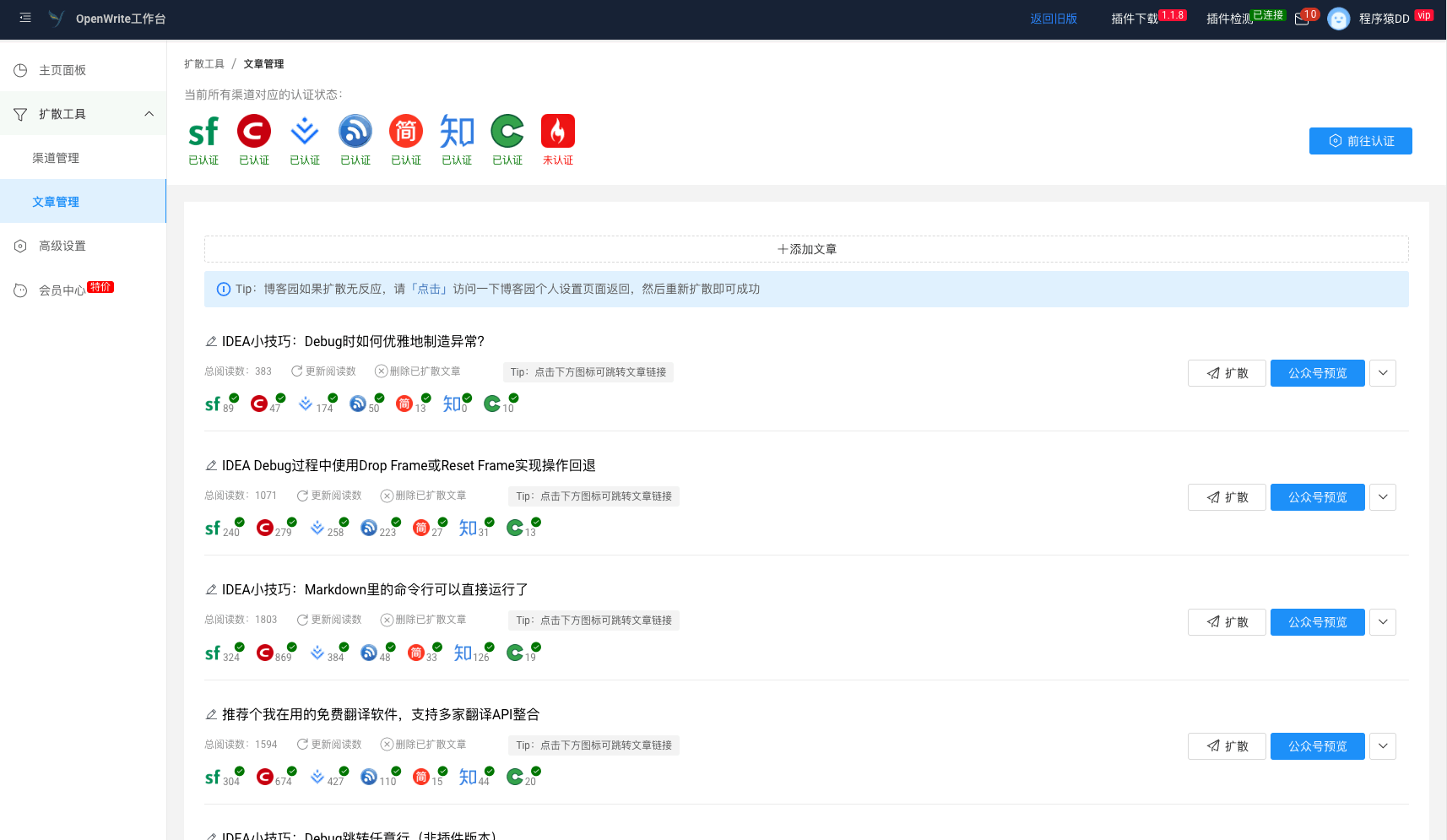Open 插件检测 in the header
The height and width of the screenshot is (840, 1447).
(1229, 19)
